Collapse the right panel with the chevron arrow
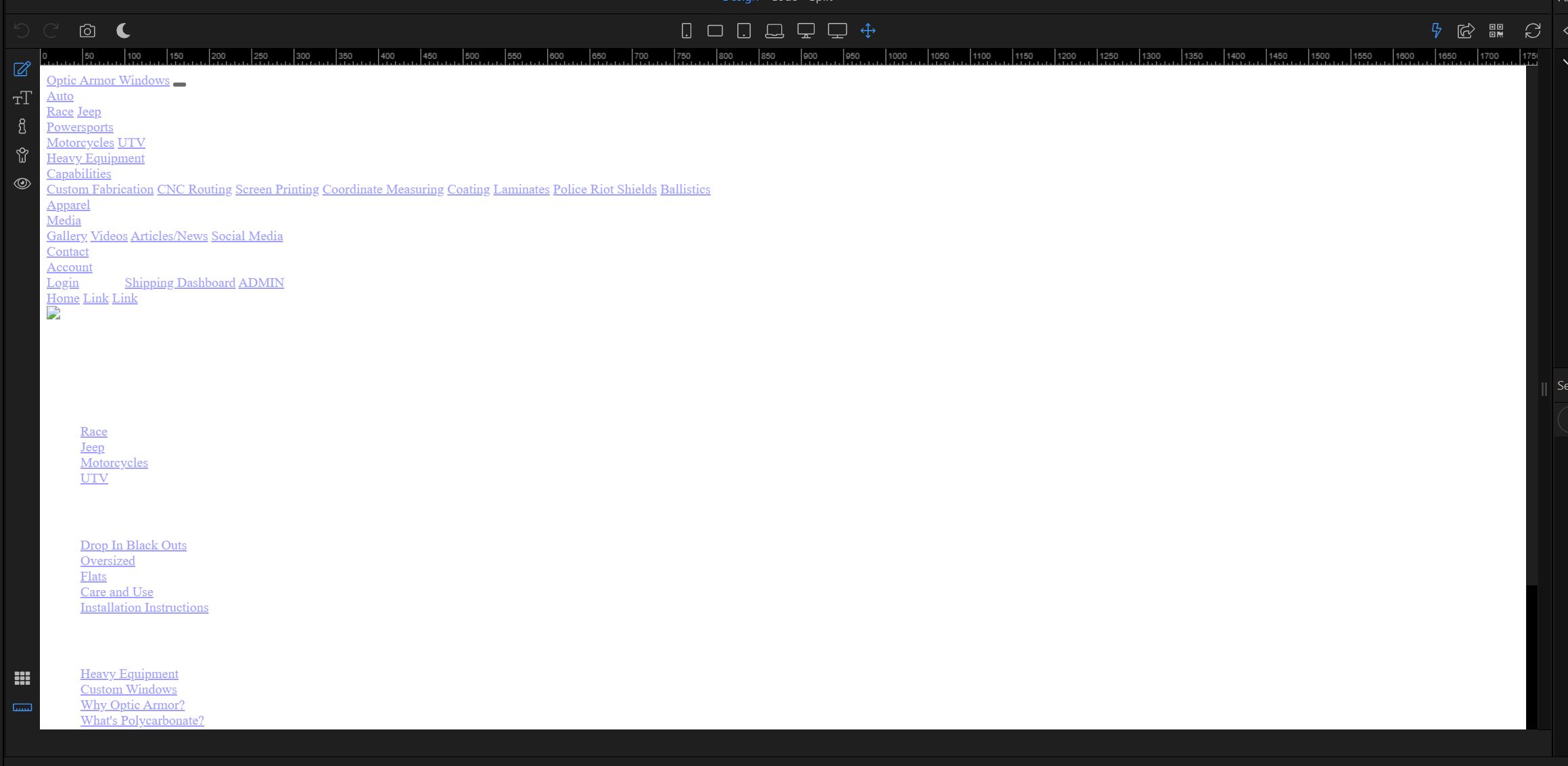This screenshot has width=1568, height=766. (x=1564, y=30)
